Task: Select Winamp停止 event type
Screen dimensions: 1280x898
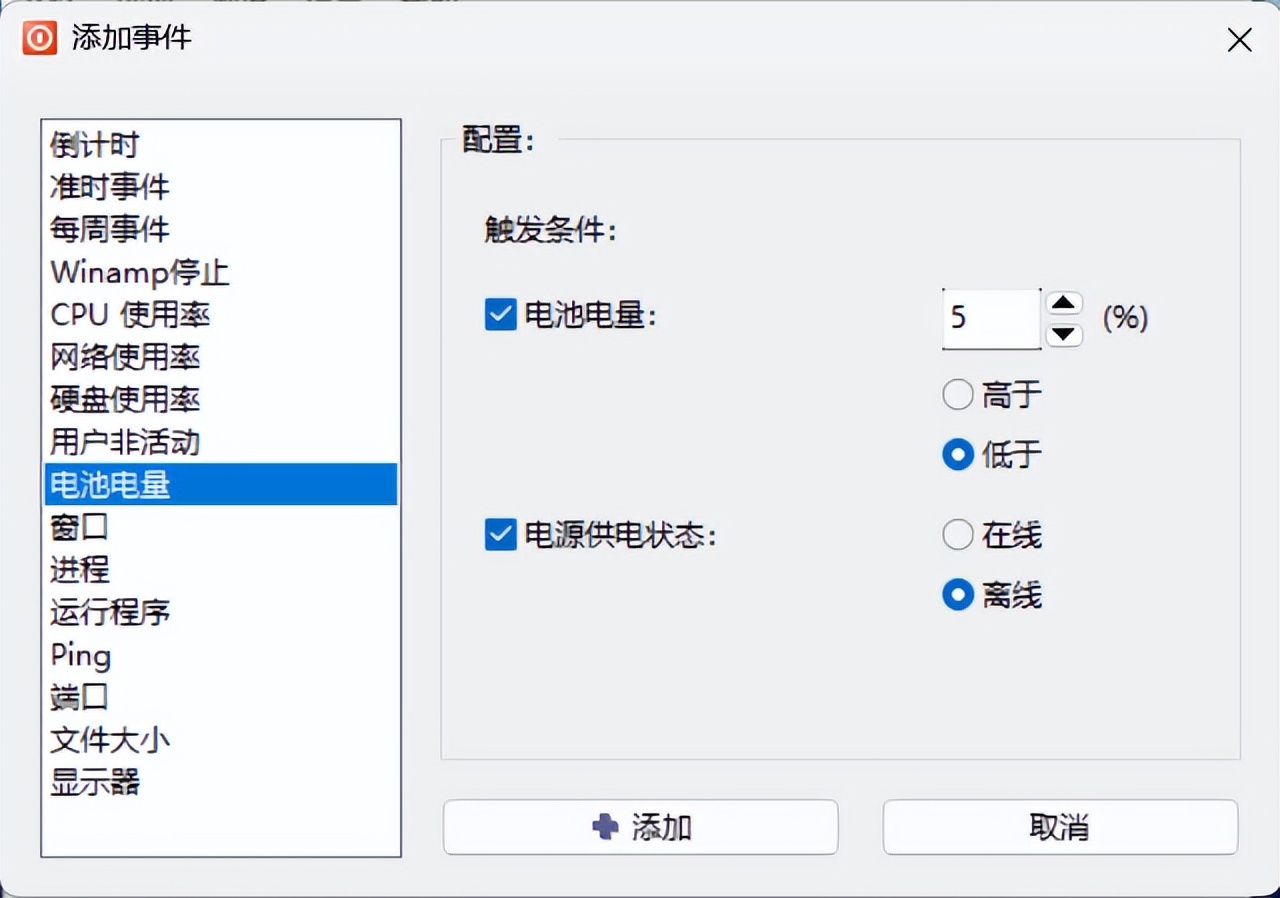Action: click(x=140, y=272)
